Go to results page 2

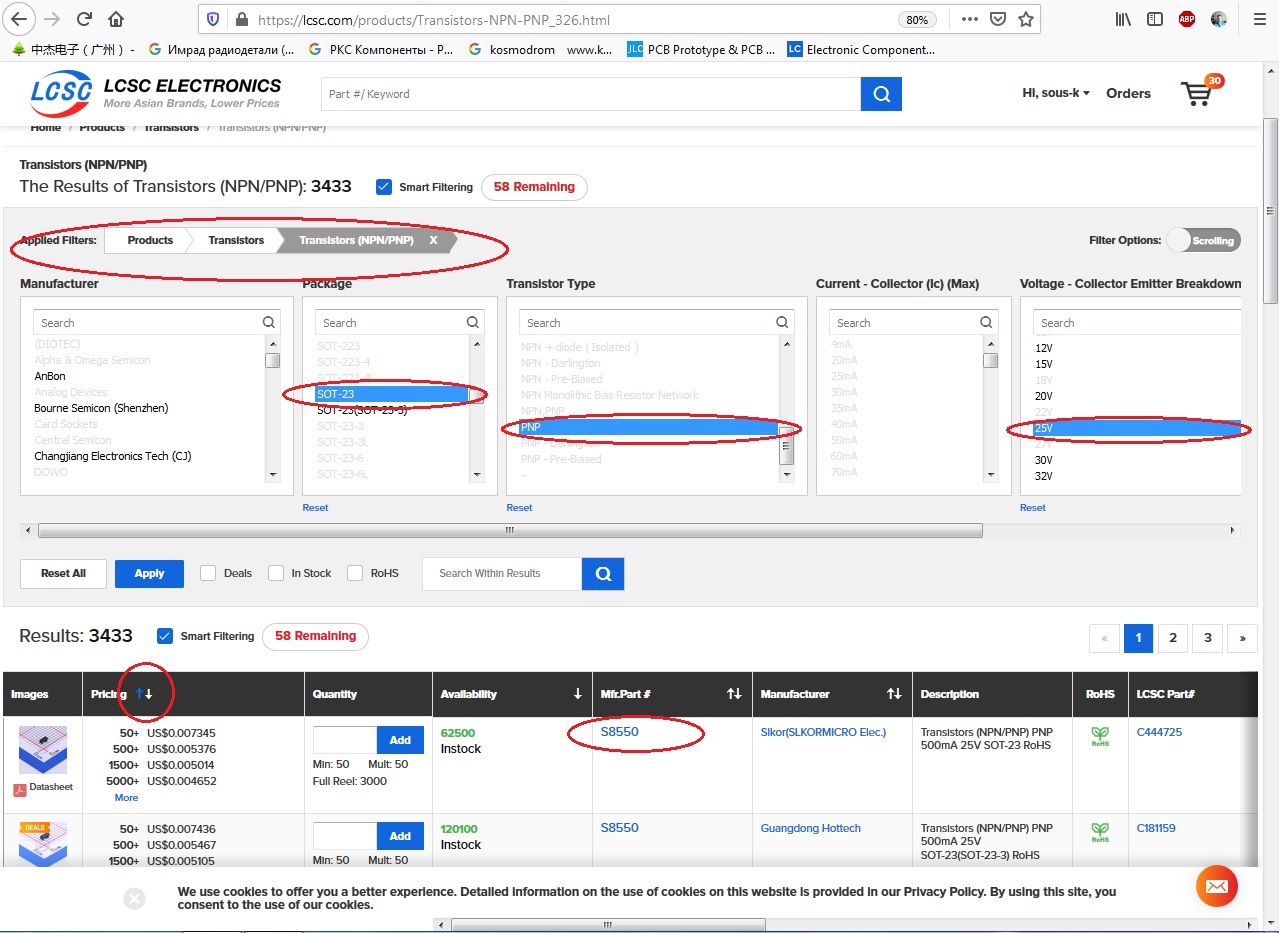pyautogui.click(x=1173, y=638)
